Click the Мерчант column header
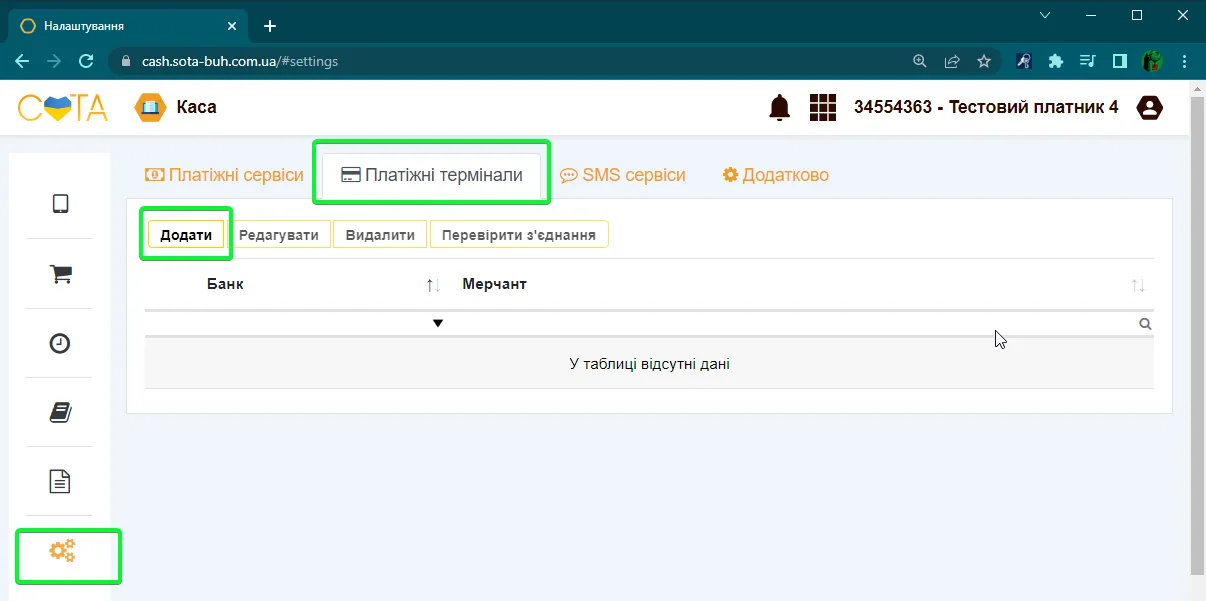The height and width of the screenshot is (601, 1206). click(x=494, y=284)
